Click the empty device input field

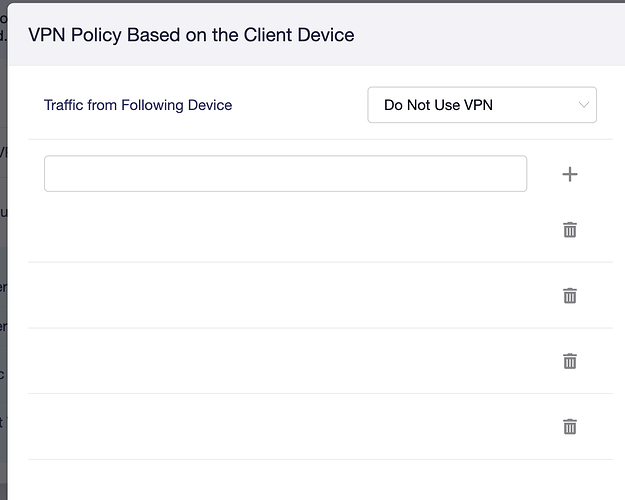click(285, 174)
